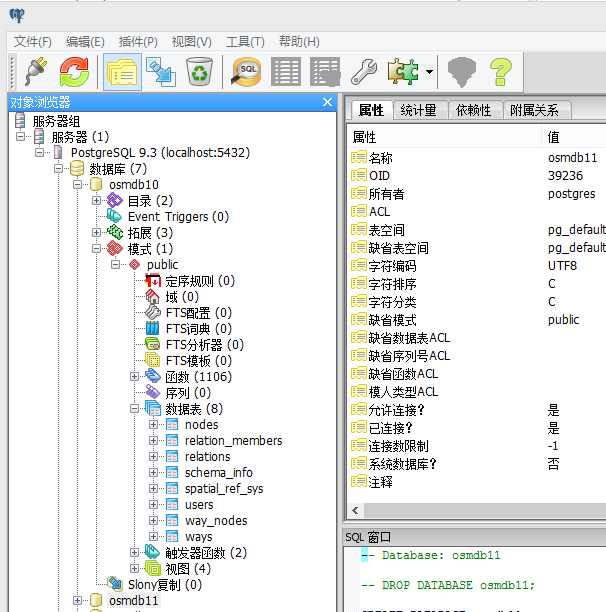Select the relations table
This screenshot has height=612, width=606.
(208, 457)
